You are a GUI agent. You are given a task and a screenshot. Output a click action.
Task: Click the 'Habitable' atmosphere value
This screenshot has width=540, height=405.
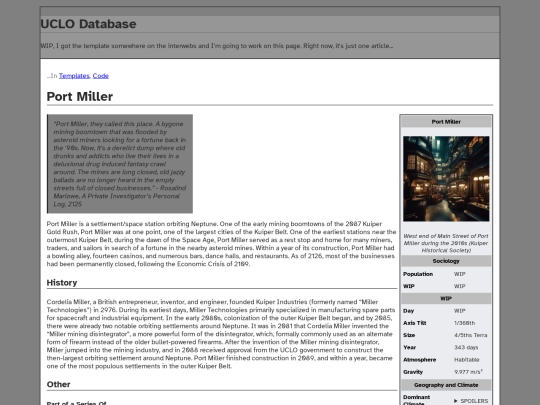(x=466, y=360)
